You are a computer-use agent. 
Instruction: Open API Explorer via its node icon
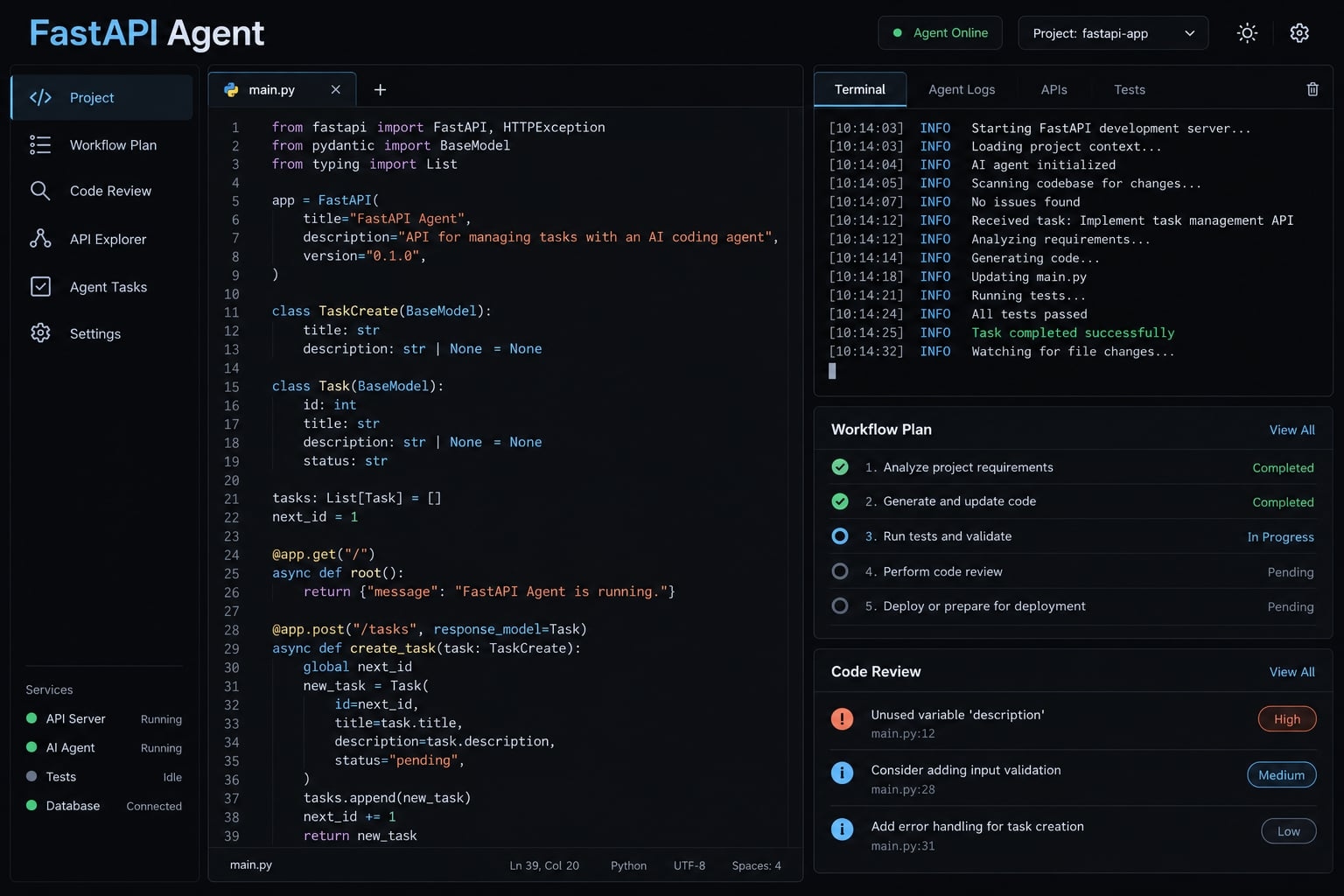(x=40, y=238)
